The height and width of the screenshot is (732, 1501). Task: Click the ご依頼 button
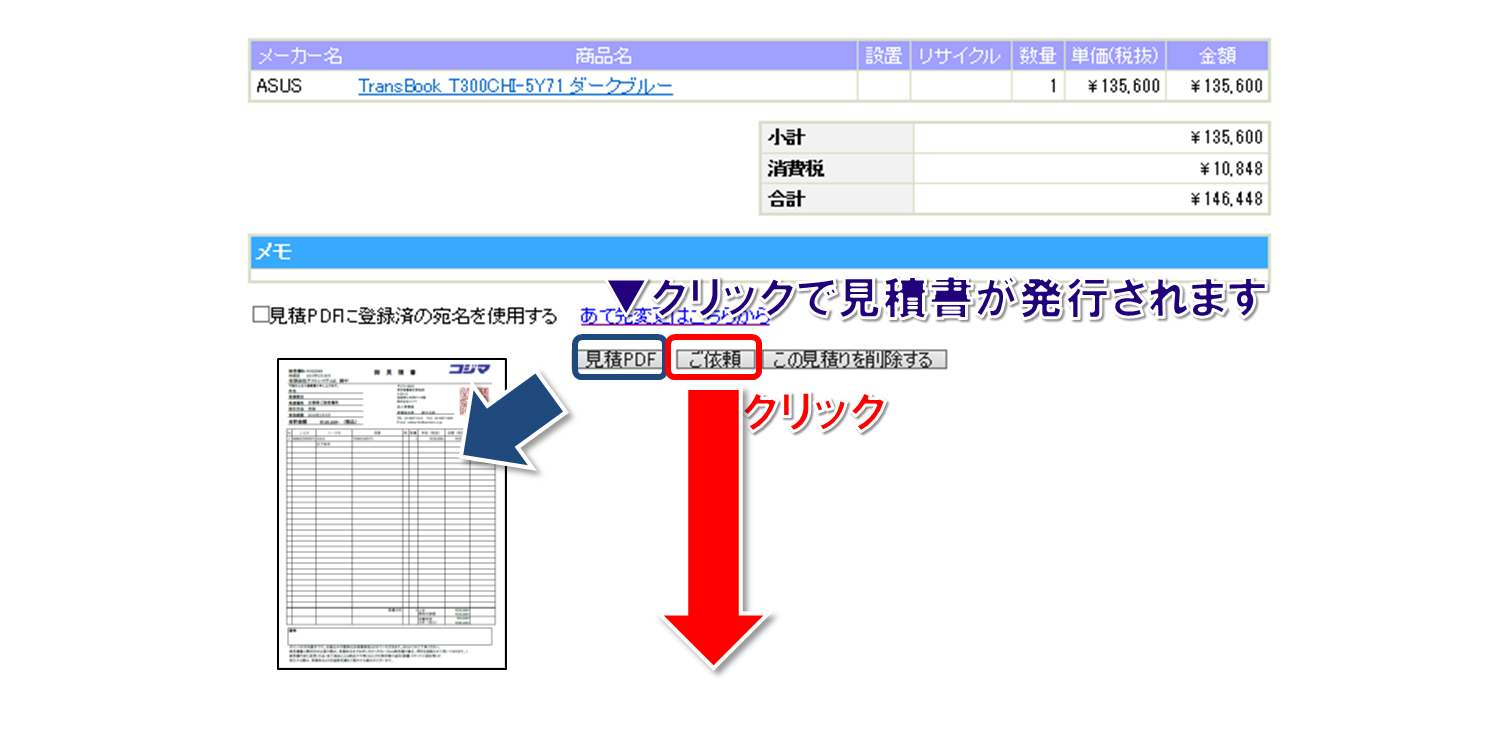[714, 359]
